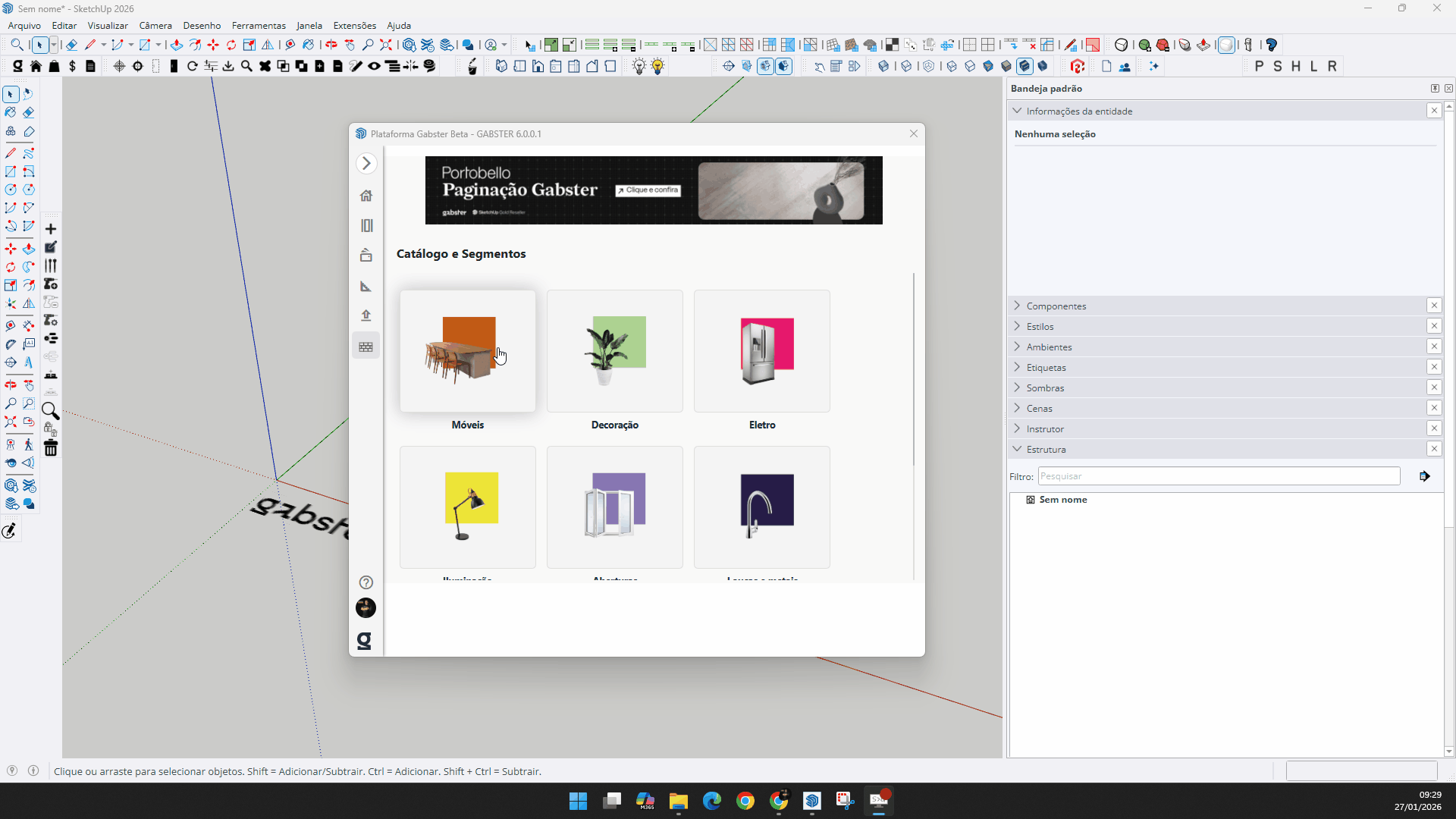Click the 'Clique e confira' banner button
The width and height of the screenshot is (1456, 819).
pos(648,190)
